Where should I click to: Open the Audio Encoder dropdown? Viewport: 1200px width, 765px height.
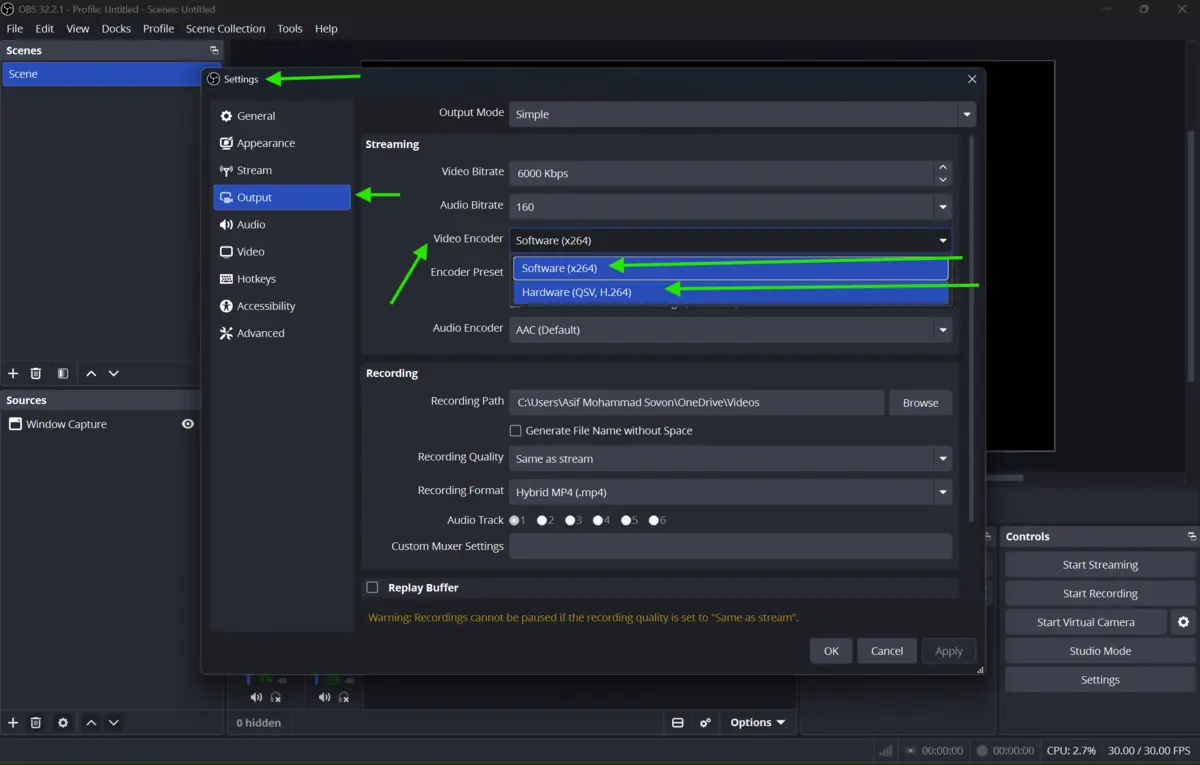coord(730,329)
